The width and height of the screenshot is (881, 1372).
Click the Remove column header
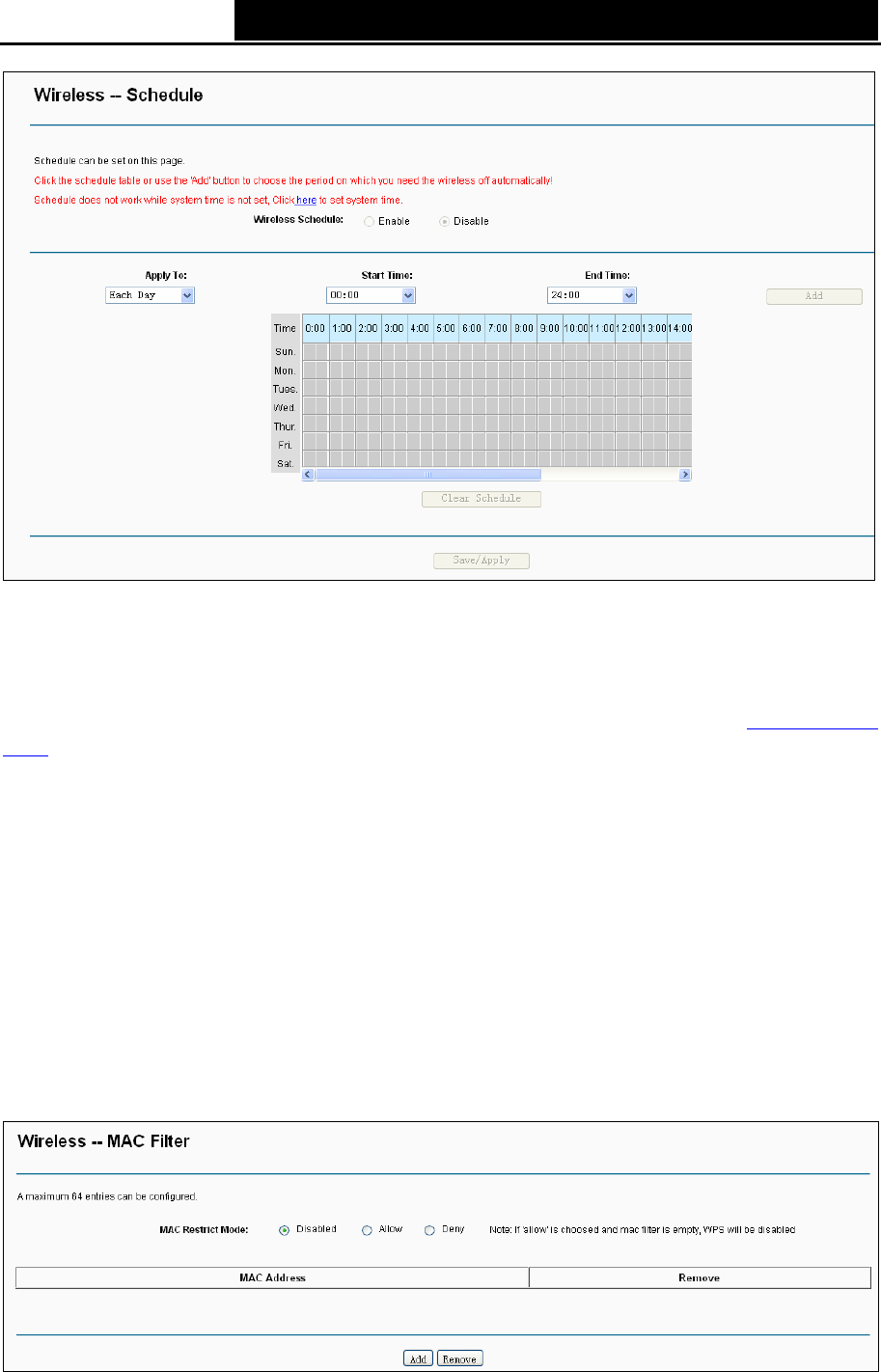tap(699, 1277)
